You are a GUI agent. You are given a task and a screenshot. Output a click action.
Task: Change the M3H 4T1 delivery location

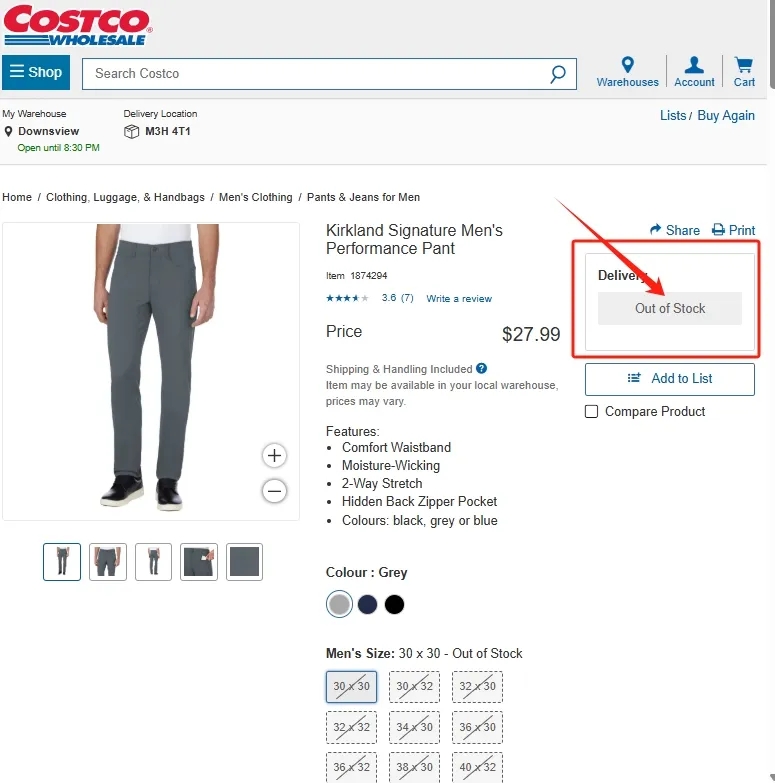click(x=168, y=131)
